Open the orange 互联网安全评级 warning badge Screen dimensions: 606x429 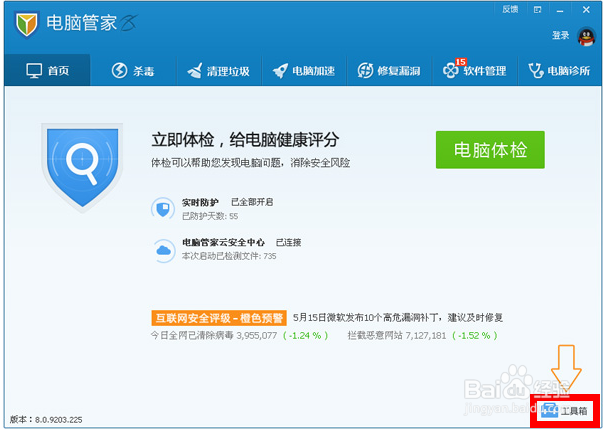pyautogui.click(x=219, y=318)
